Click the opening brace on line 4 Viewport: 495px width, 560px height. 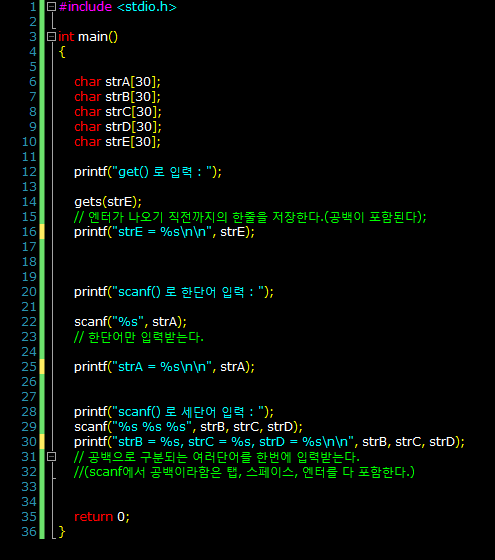(x=62, y=52)
